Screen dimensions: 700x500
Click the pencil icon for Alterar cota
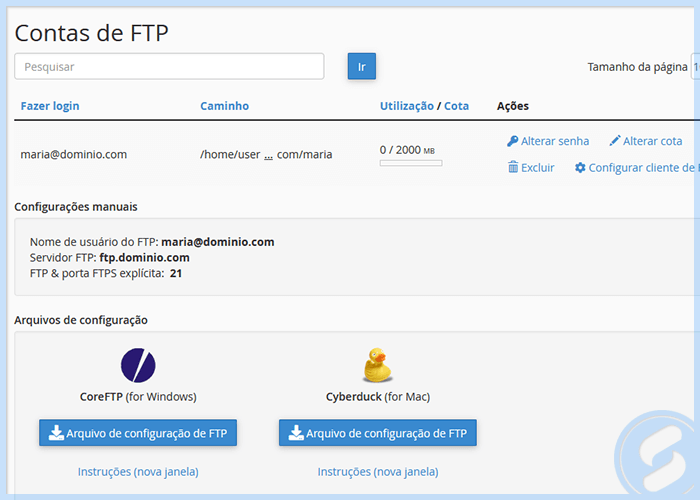(x=615, y=141)
